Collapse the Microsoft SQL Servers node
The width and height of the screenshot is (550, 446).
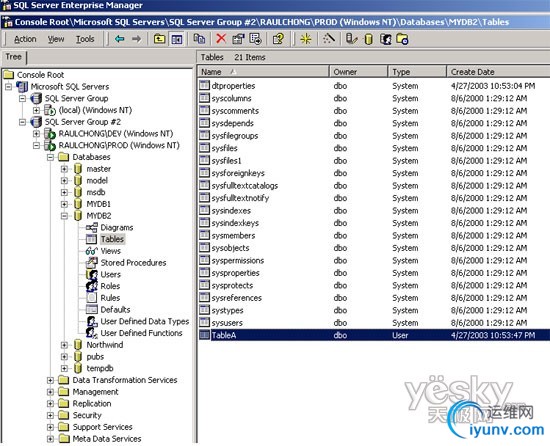(8, 87)
